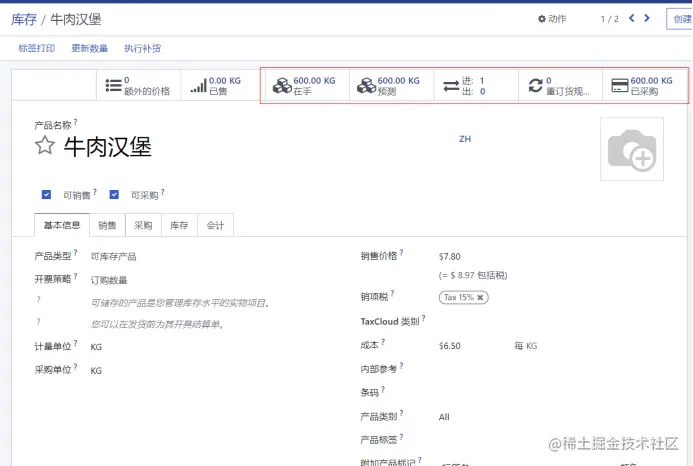Show help tooltip for 销售价格
This screenshot has width=693, height=466.
click(x=401, y=252)
